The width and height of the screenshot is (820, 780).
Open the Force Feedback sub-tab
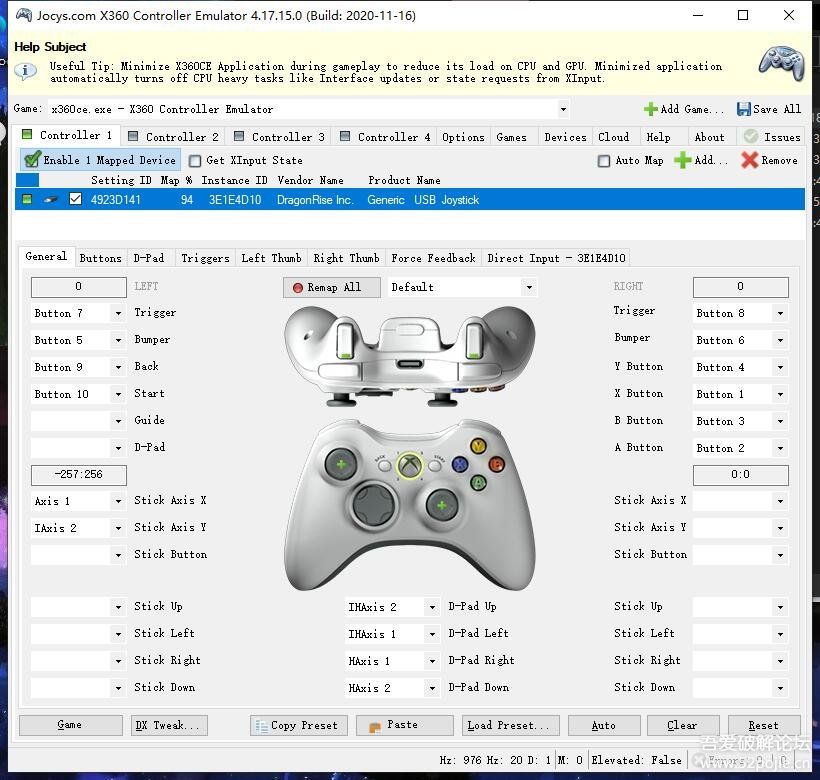(x=433, y=258)
